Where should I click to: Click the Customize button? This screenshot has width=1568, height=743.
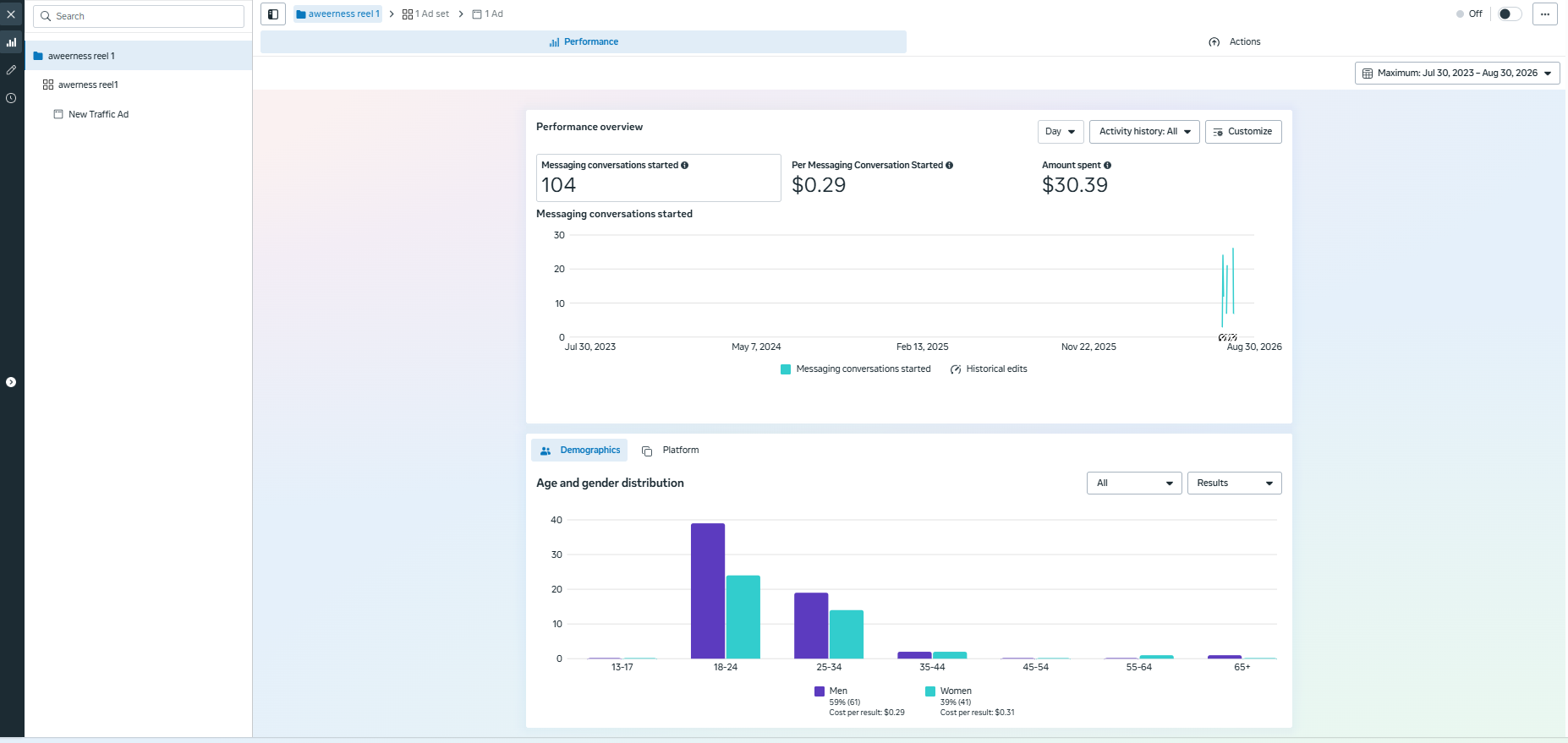tap(1243, 132)
